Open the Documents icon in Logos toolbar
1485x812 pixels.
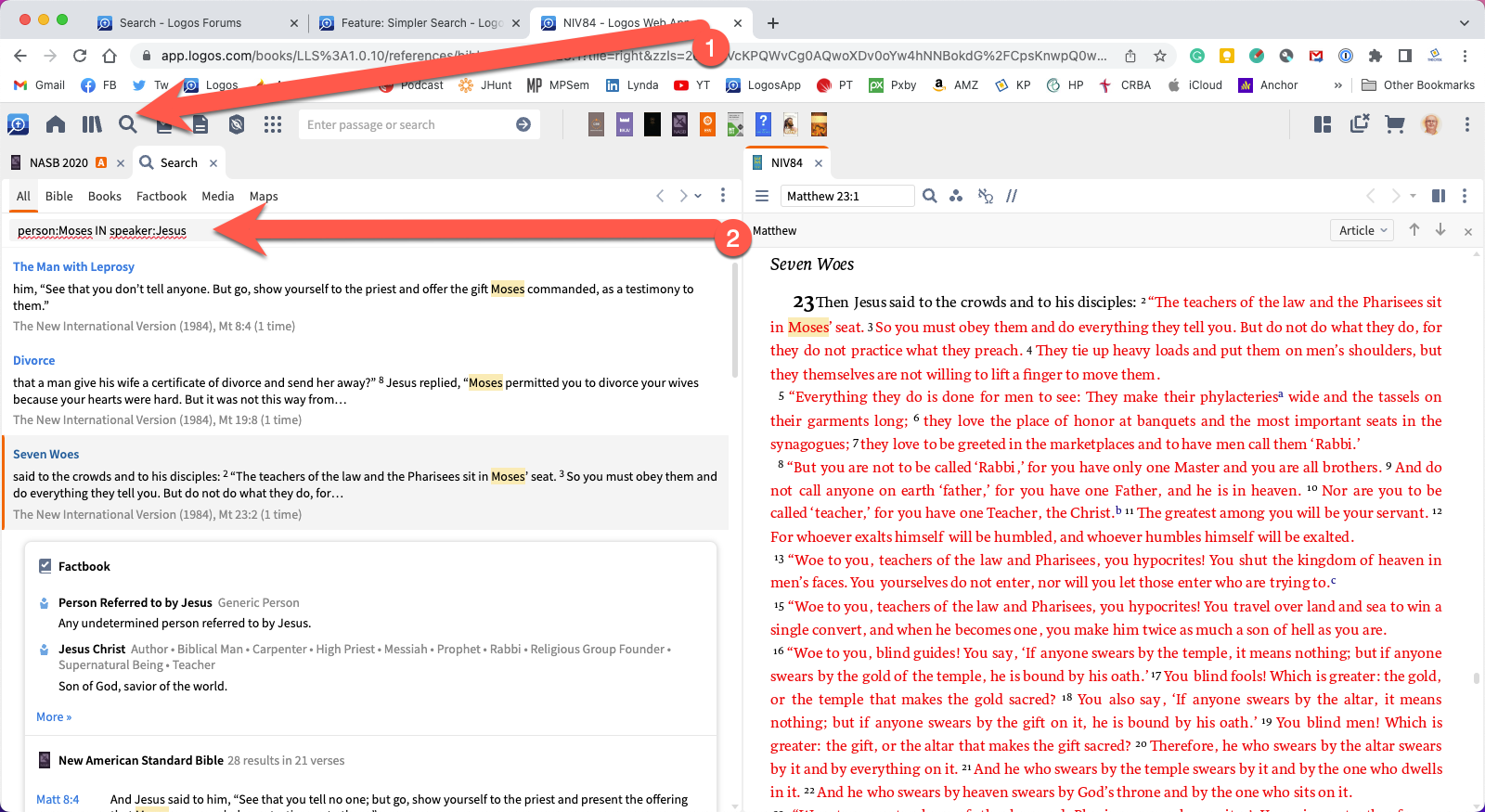[200, 124]
